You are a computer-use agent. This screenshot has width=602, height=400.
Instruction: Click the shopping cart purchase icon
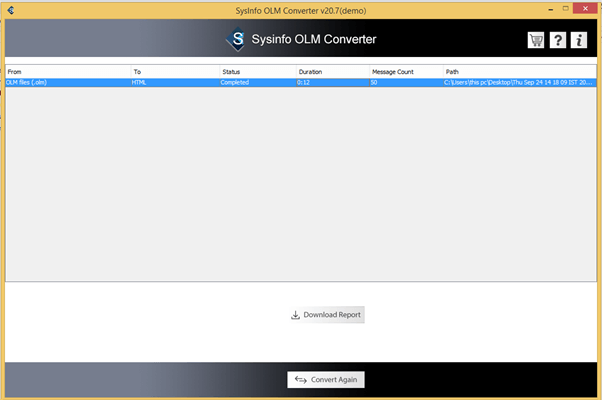[x=537, y=40]
